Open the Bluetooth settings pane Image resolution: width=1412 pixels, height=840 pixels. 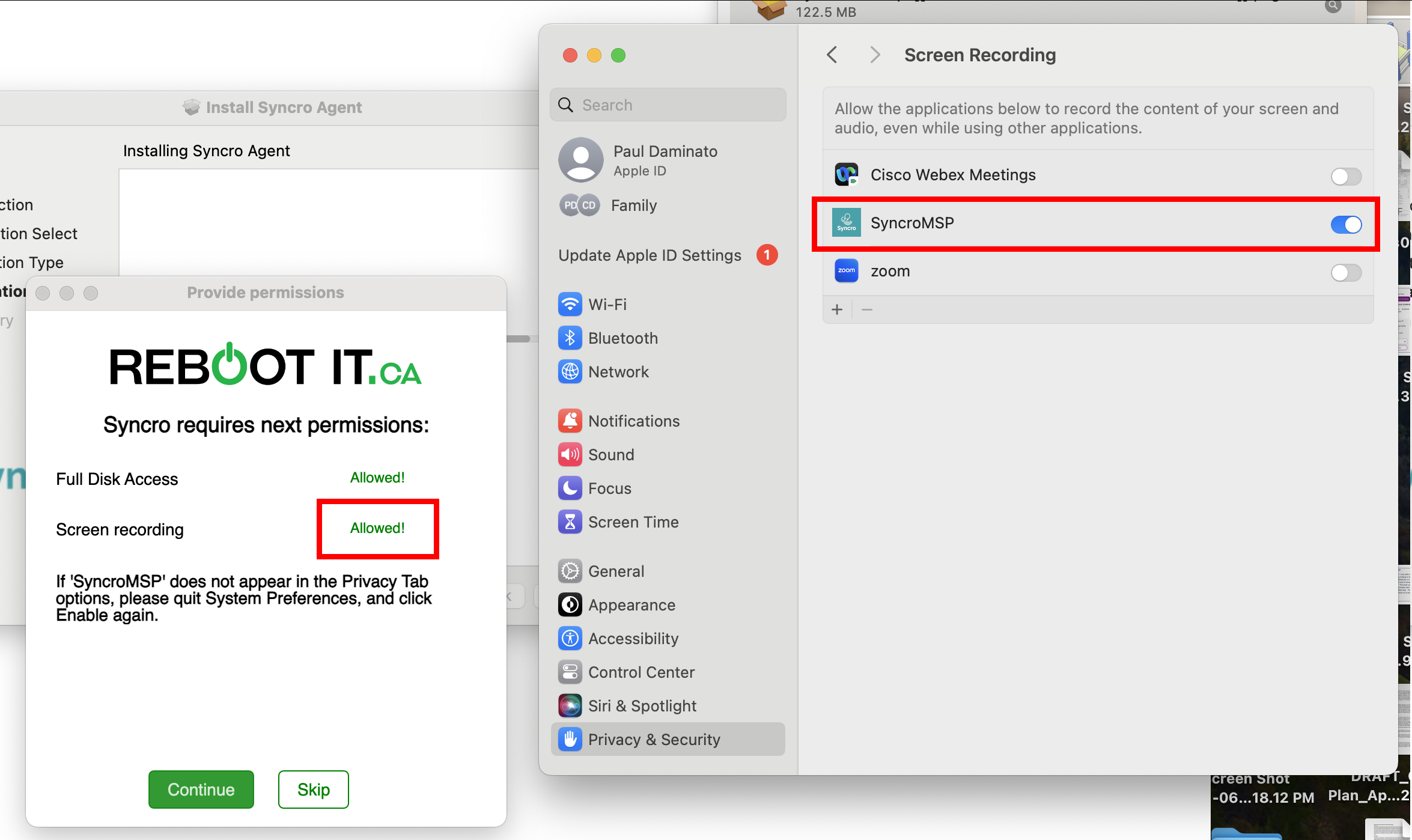[622, 338]
